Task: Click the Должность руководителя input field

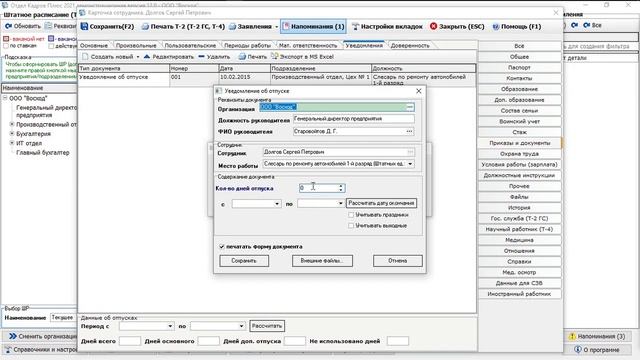Action: (353, 119)
